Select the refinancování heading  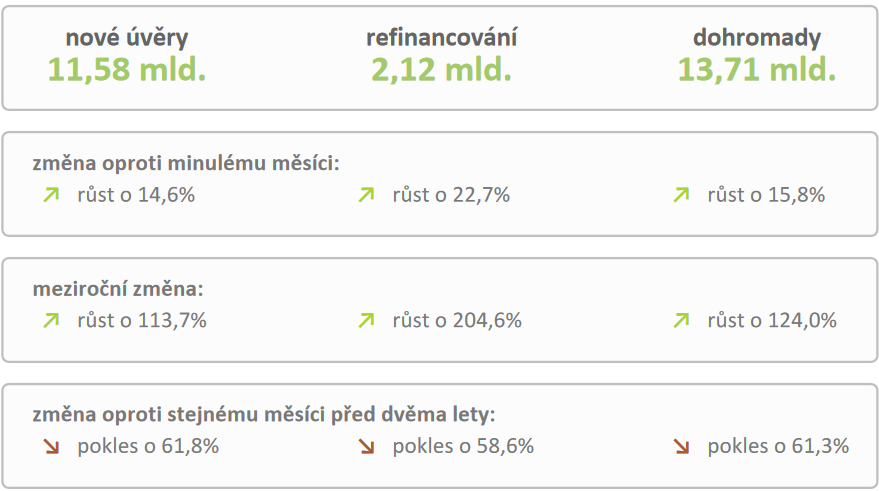tap(441, 38)
